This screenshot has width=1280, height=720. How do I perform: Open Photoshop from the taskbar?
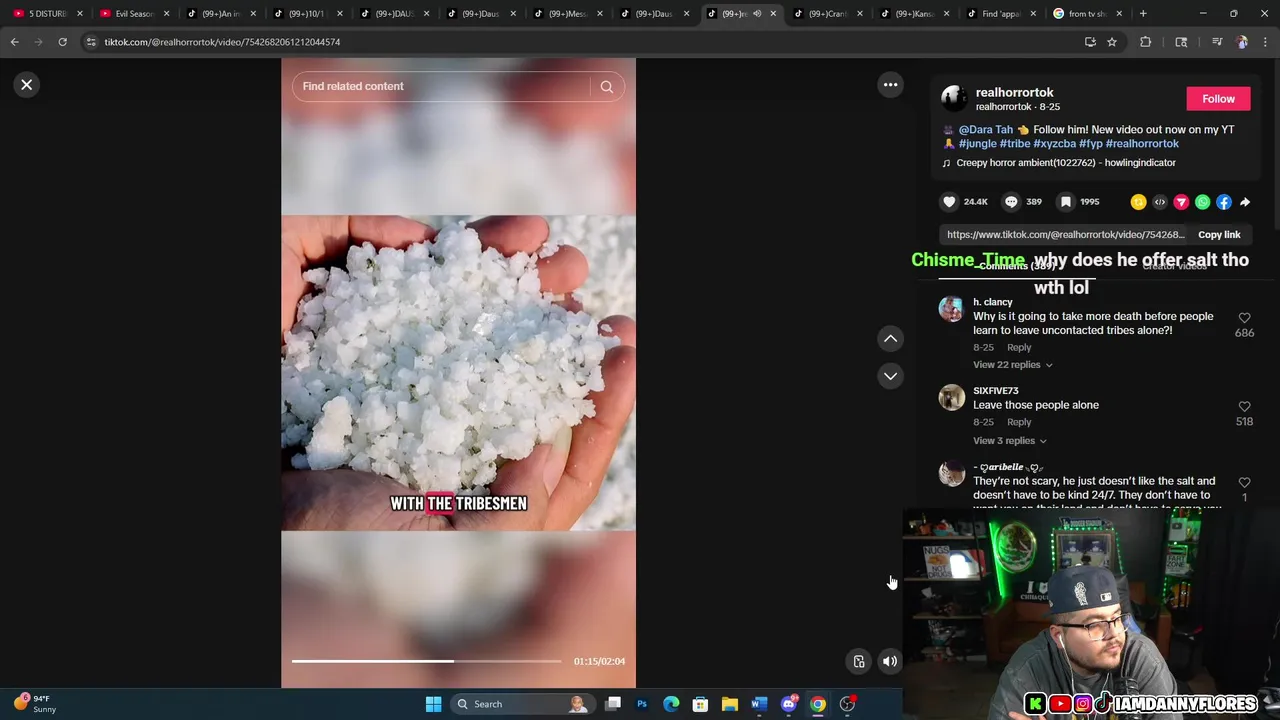pos(642,704)
